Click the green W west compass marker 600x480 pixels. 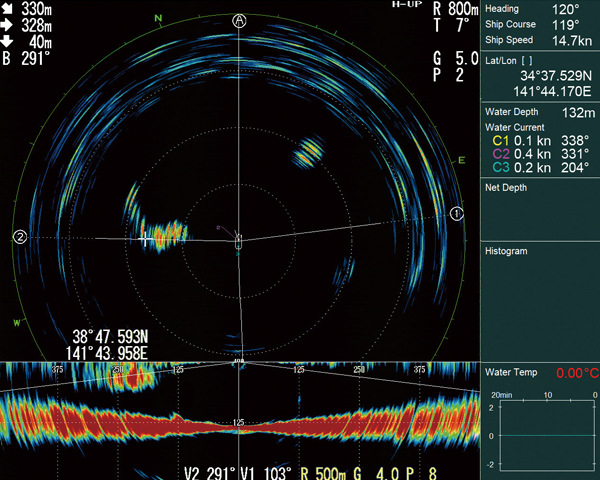[x=16, y=322]
